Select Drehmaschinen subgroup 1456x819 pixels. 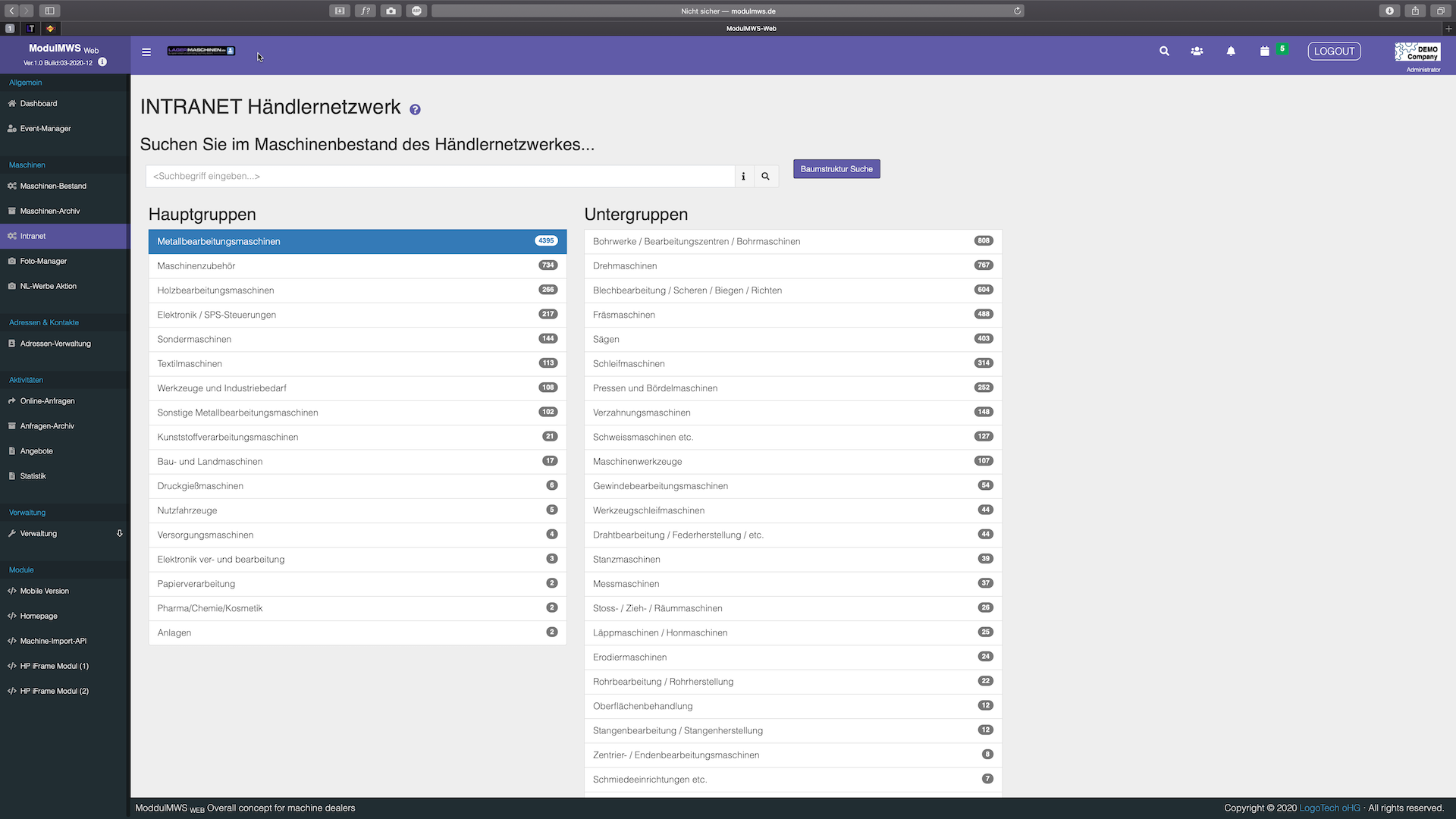point(625,266)
